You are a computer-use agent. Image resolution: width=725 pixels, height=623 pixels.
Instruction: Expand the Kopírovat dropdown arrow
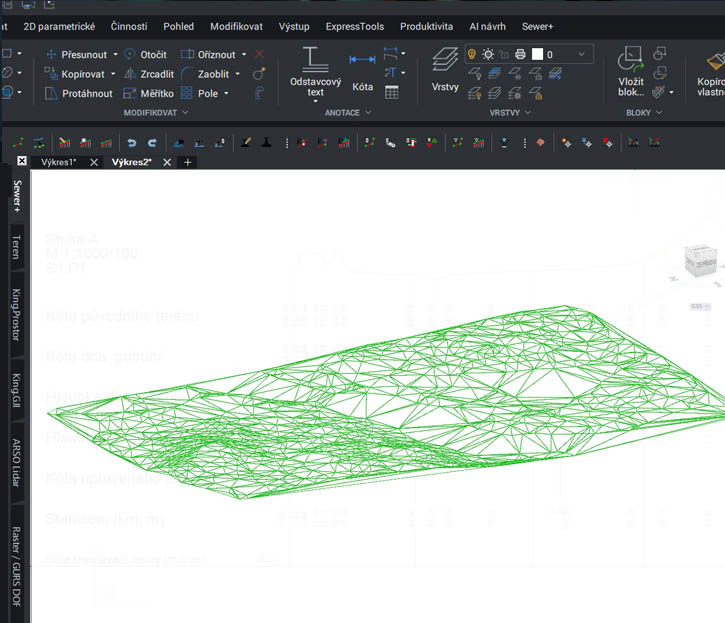(111, 74)
